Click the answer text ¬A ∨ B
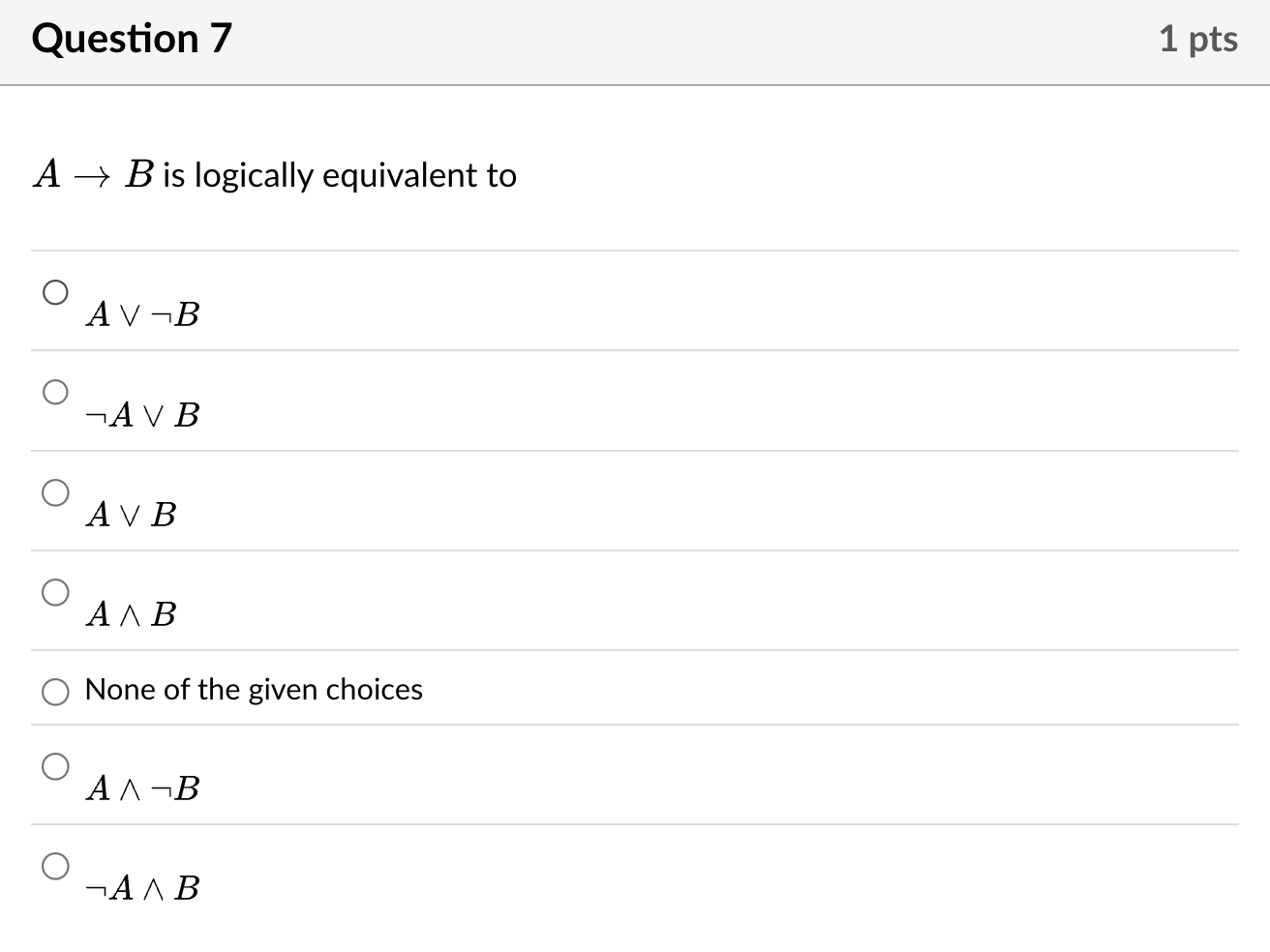Image resolution: width=1270 pixels, height=952 pixels. [142, 414]
